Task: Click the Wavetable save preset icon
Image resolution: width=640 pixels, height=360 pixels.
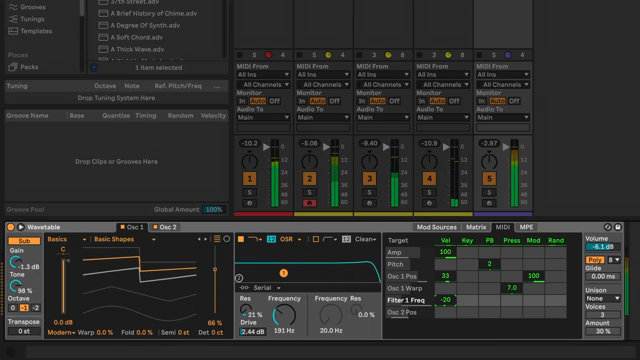Action: pos(618,227)
